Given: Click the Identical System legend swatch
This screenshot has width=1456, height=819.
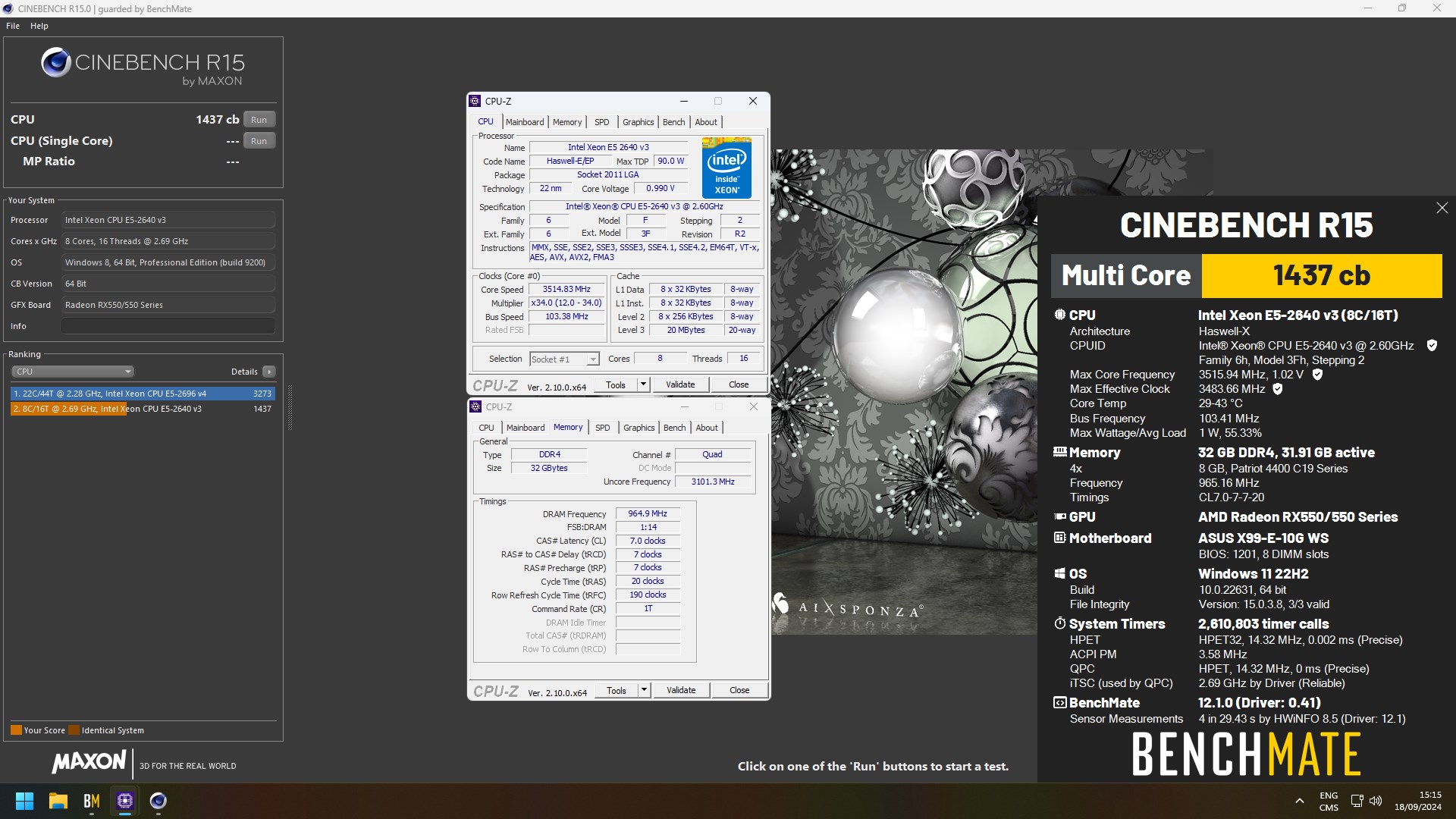Looking at the screenshot, I should tap(74, 730).
